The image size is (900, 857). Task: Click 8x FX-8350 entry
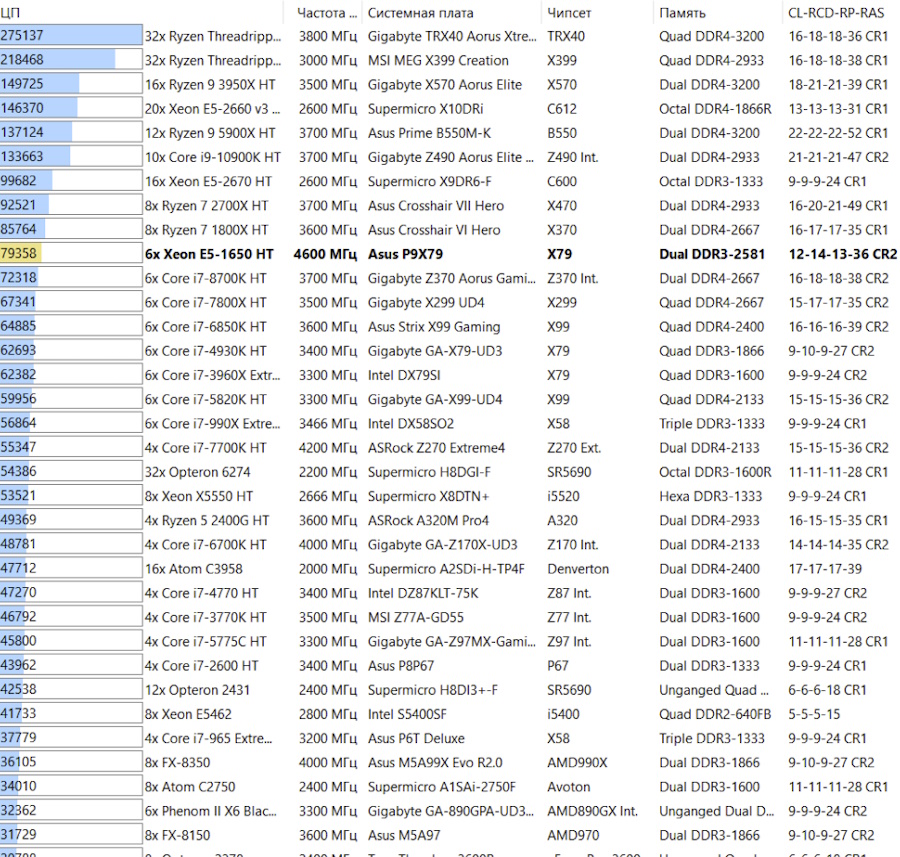pos(177,762)
